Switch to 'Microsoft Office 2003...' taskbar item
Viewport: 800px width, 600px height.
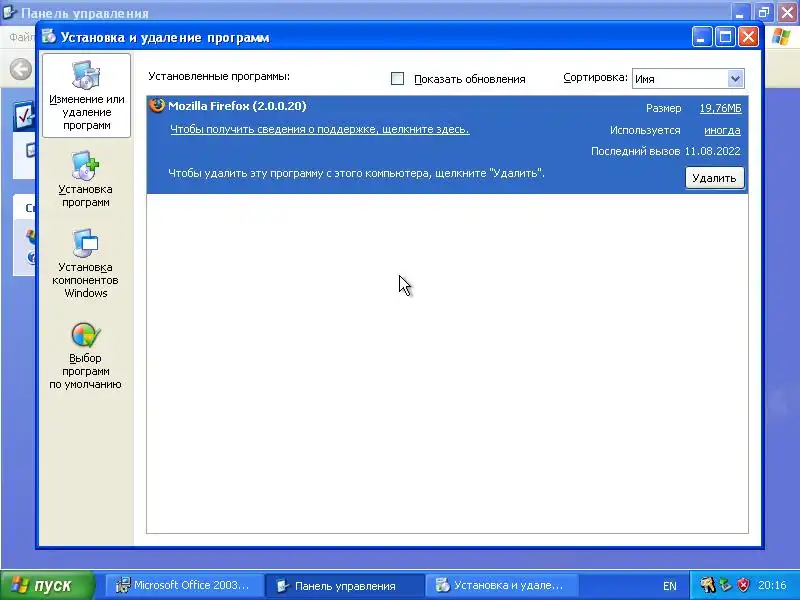[184, 585]
